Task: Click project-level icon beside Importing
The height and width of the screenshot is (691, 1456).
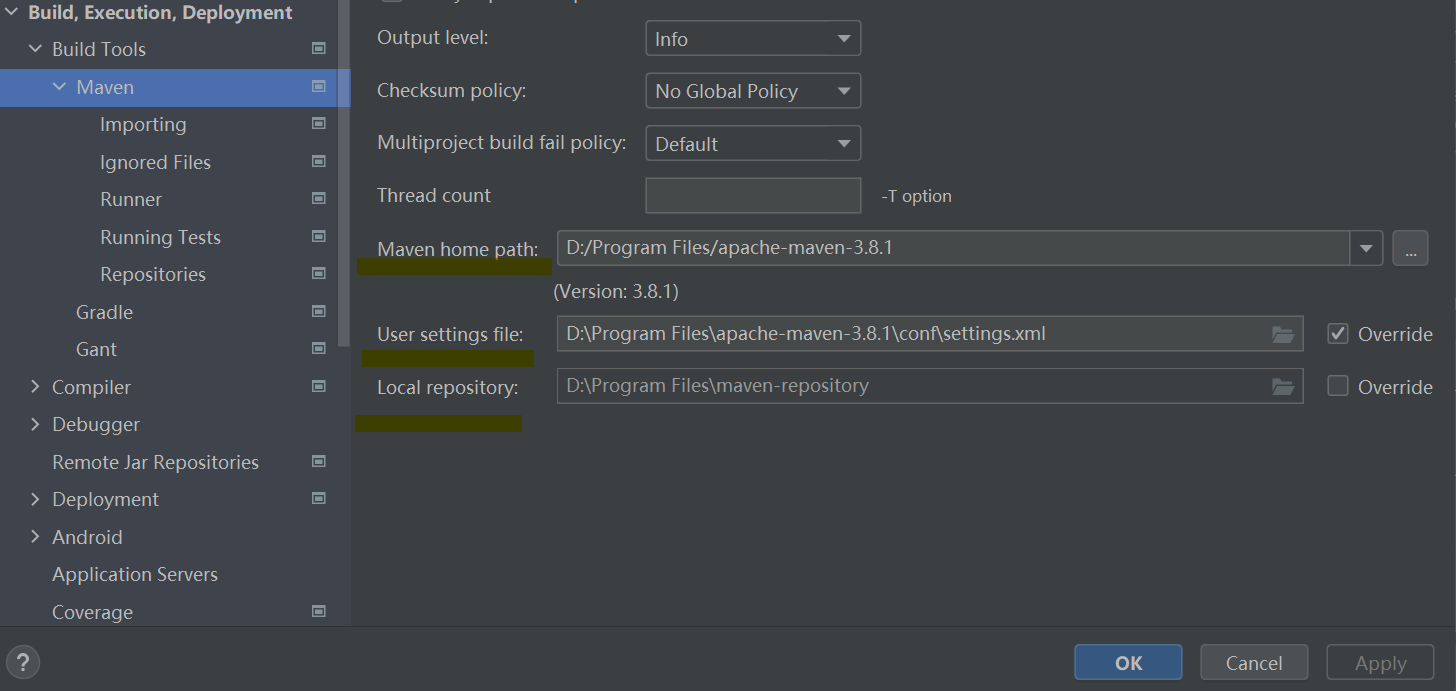Action: point(319,123)
